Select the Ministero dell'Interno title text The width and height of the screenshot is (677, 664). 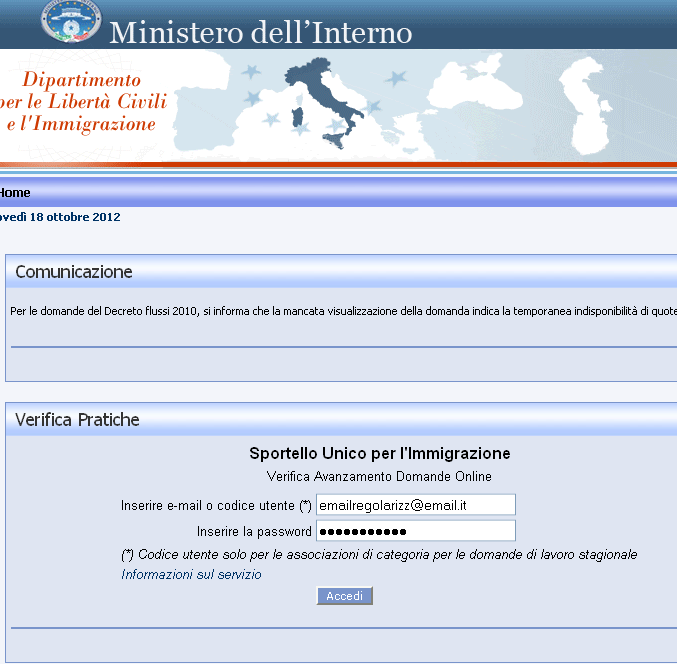click(261, 32)
